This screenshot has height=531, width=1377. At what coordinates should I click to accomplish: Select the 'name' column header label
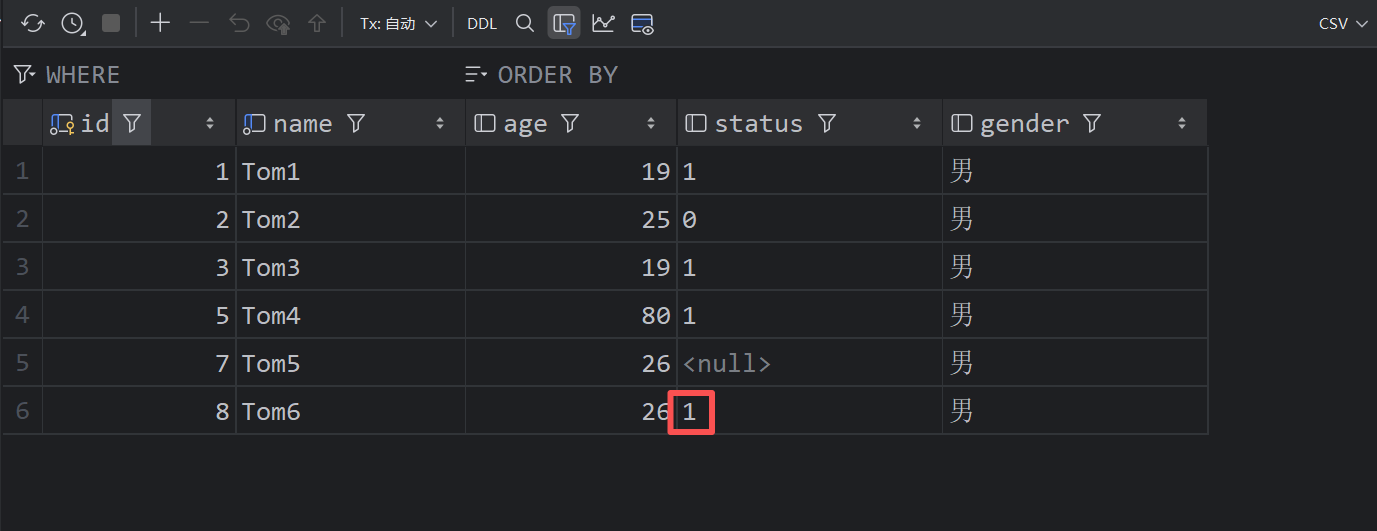pos(302,123)
